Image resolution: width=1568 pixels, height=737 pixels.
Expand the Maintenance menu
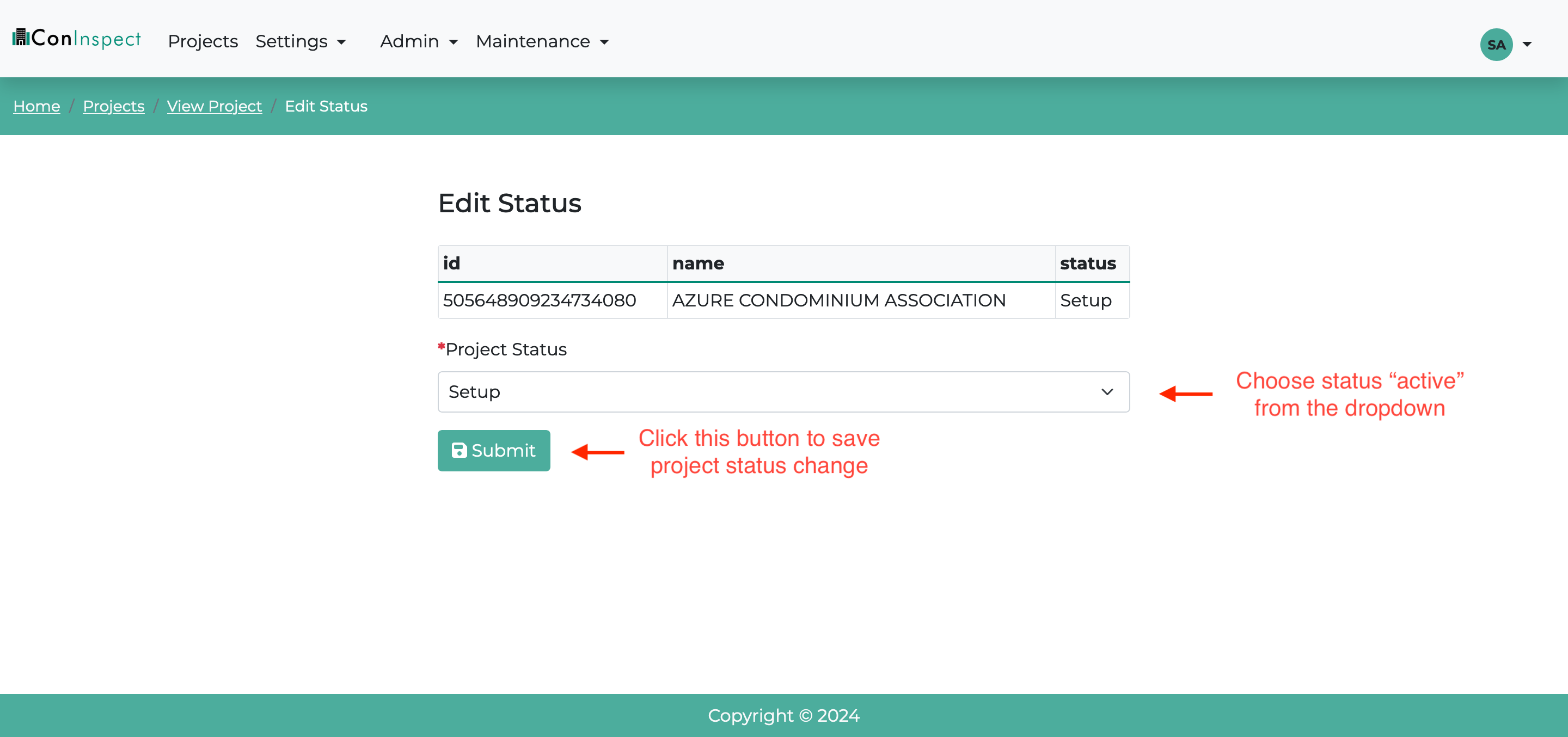pos(542,41)
